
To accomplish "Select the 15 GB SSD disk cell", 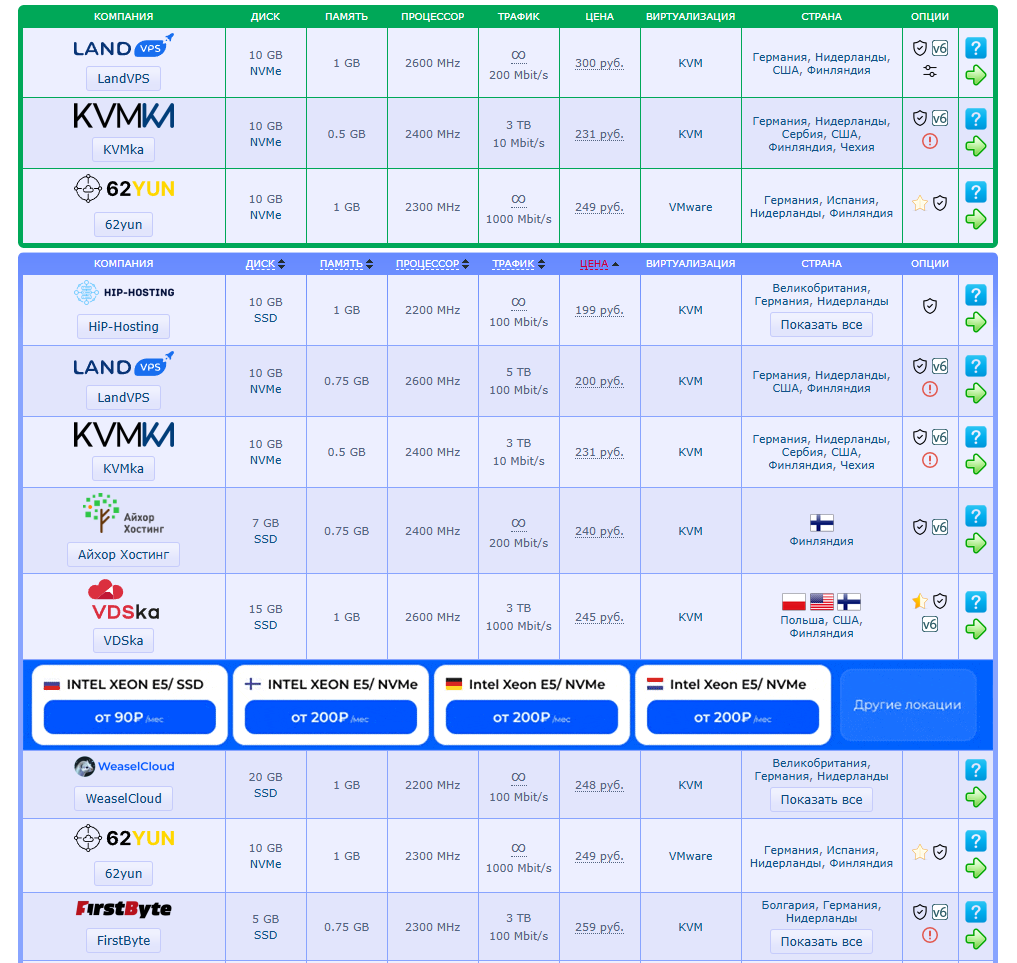I will [x=265, y=617].
